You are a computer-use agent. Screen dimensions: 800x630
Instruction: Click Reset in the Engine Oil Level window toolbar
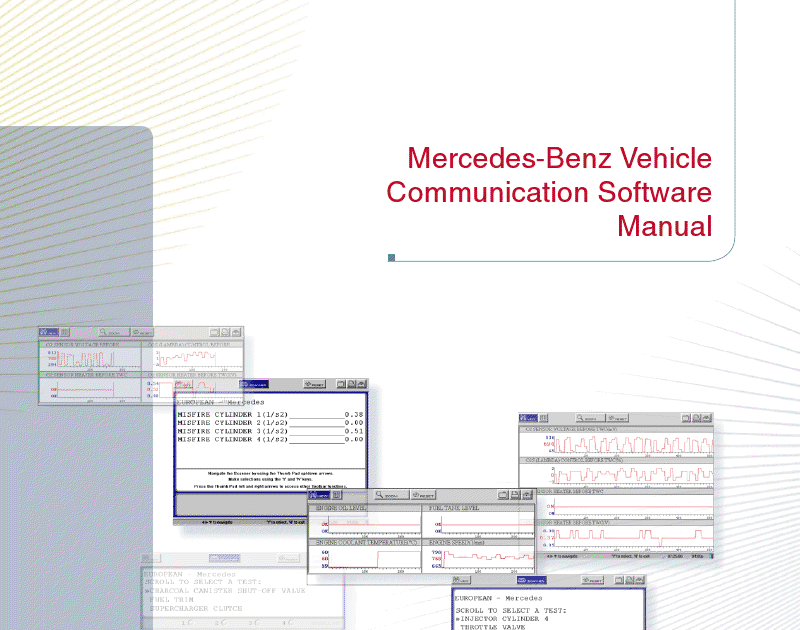coord(423,495)
